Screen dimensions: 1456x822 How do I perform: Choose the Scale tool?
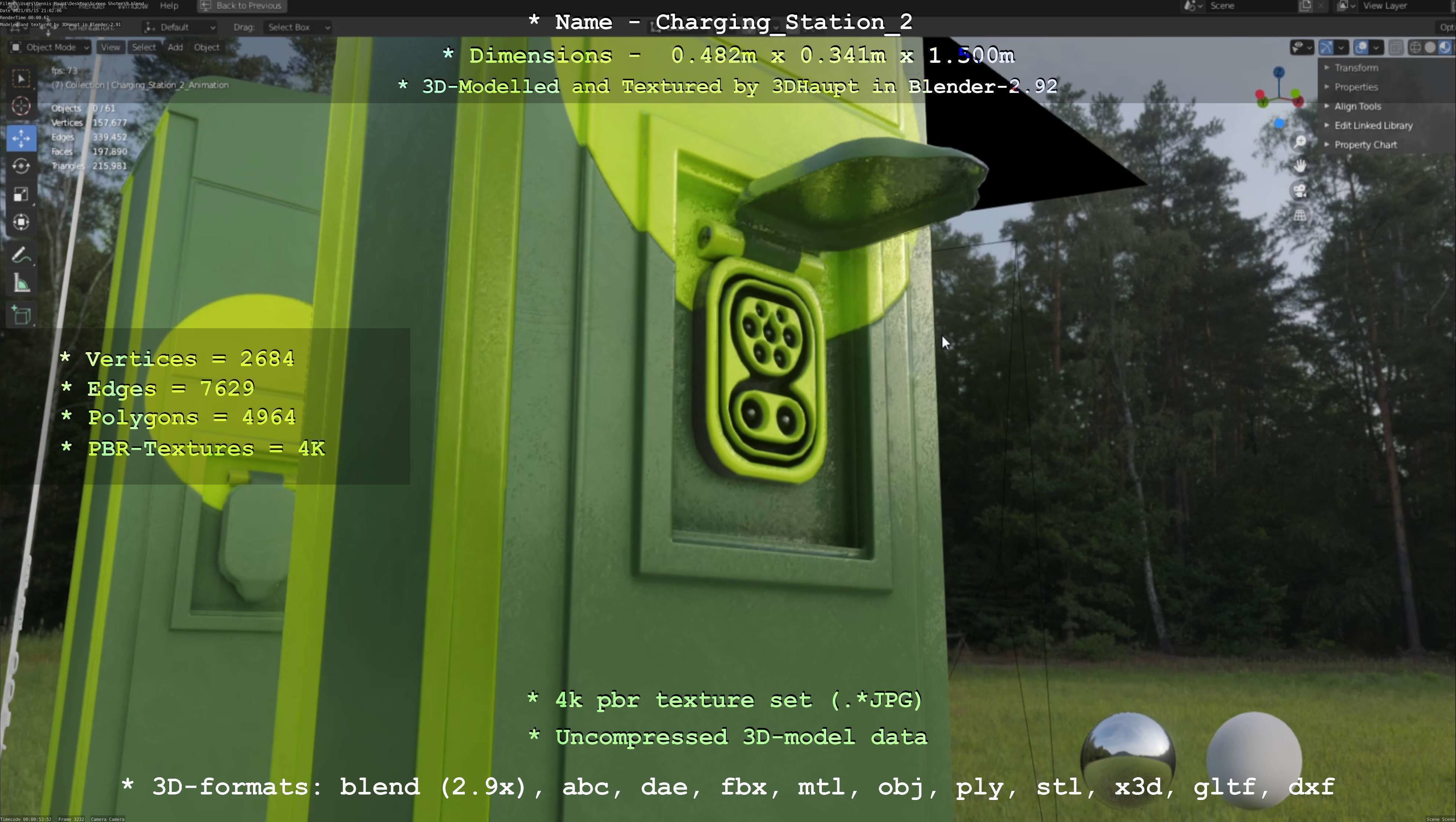pyautogui.click(x=21, y=194)
